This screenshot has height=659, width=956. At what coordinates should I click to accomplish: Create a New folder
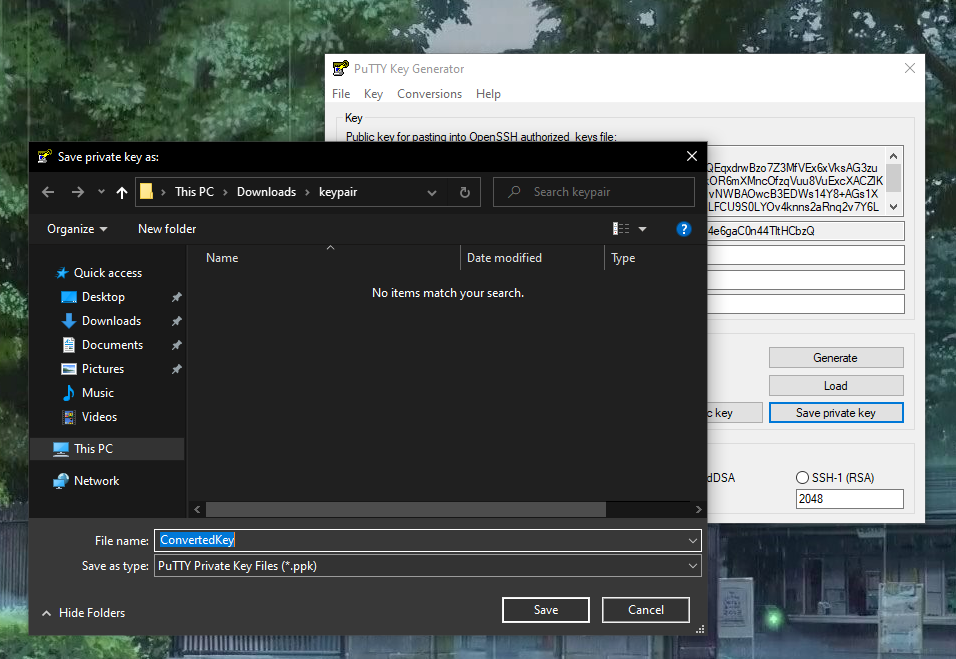(x=167, y=229)
